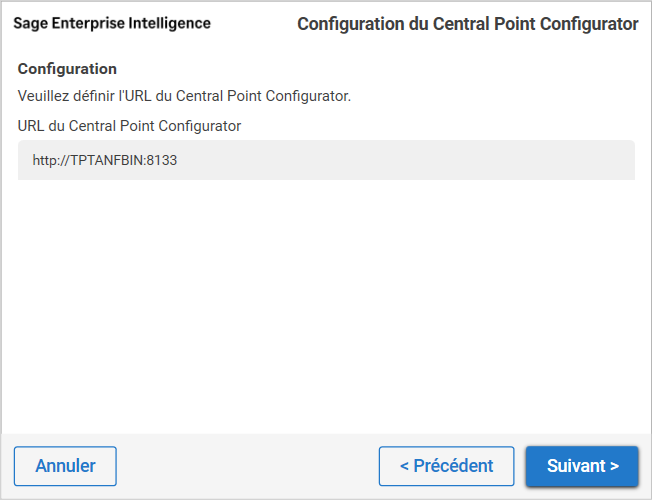This screenshot has height=500, width=652.
Task: Click the Sage Enterprise Intelligence title
Action: click(x=112, y=23)
